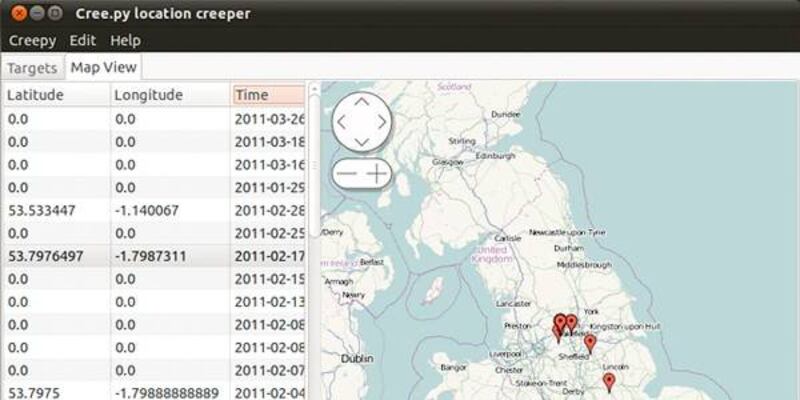
Task: Select the time cell 2011-03-16
Action: pyautogui.click(x=269, y=165)
